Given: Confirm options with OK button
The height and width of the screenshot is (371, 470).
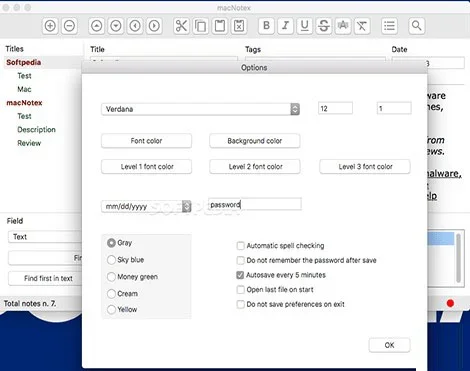Looking at the screenshot, I should (x=389, y=345).
